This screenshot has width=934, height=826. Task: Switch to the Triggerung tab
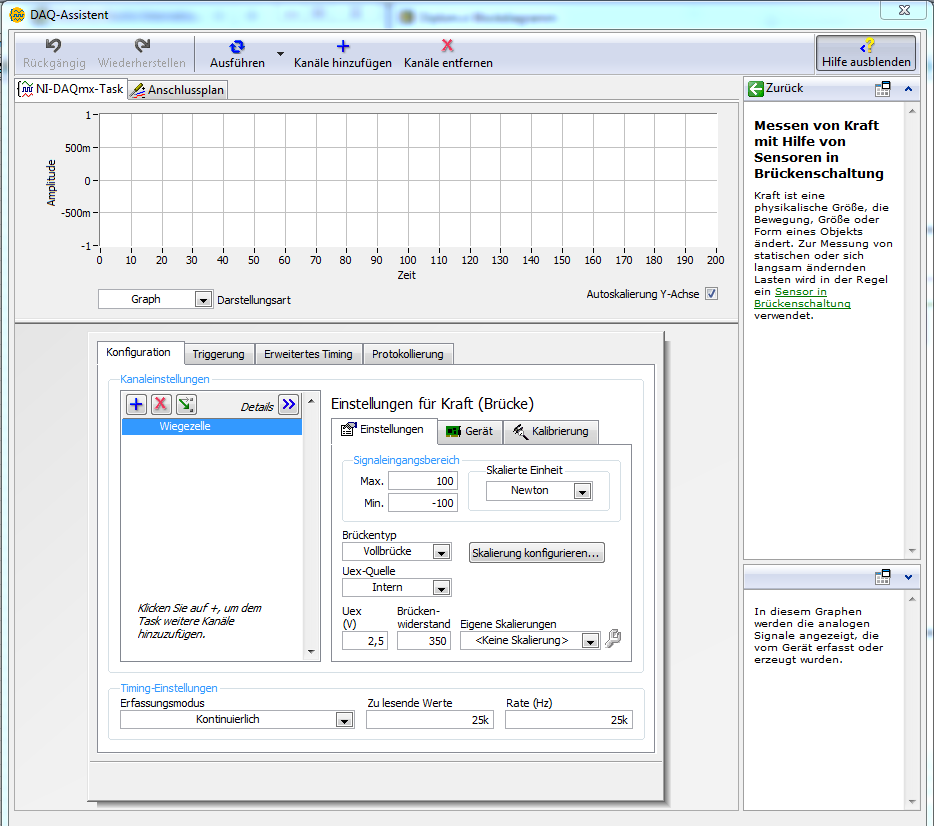tap(218, 354)
